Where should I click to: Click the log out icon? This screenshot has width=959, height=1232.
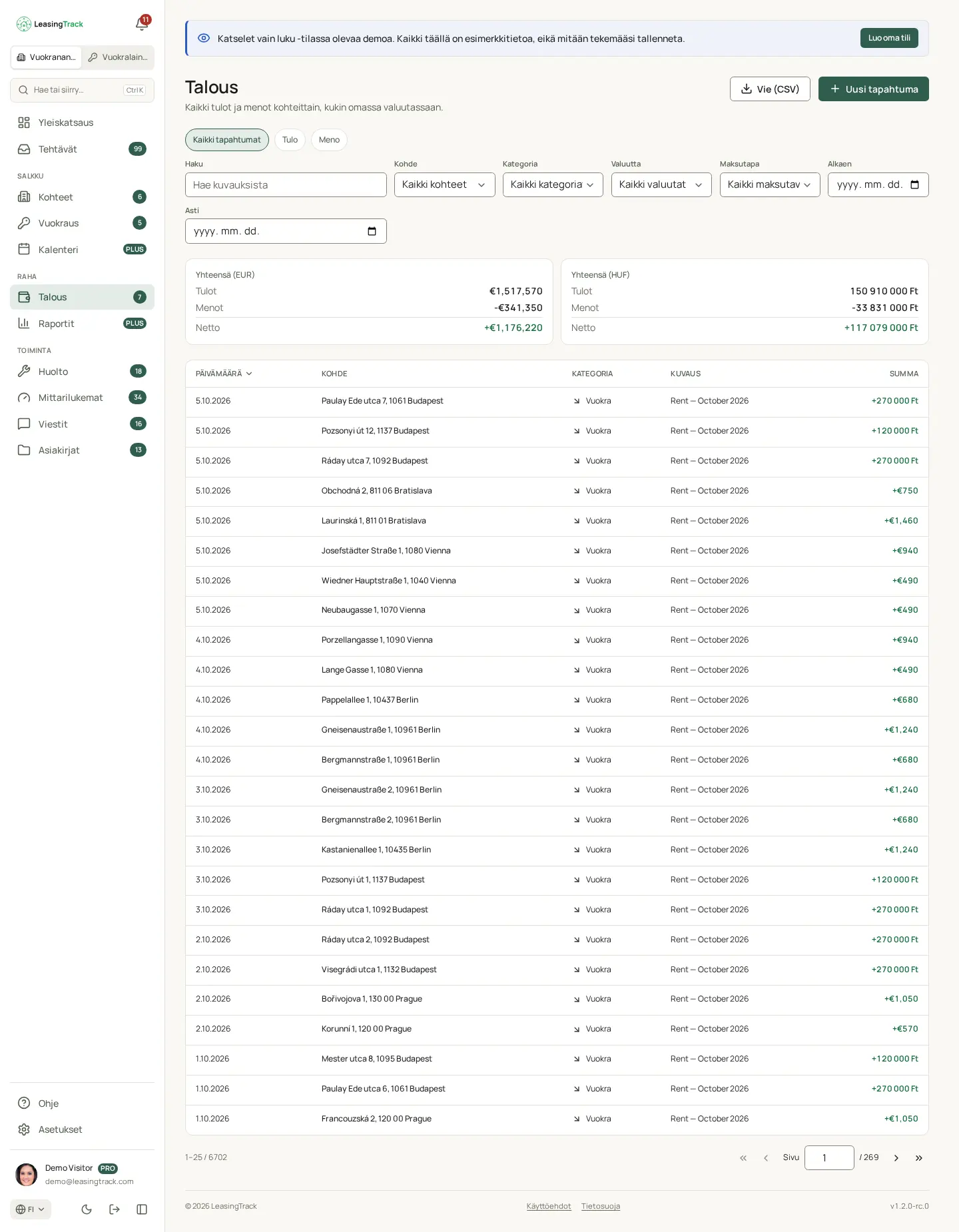tap(115, 1209)
